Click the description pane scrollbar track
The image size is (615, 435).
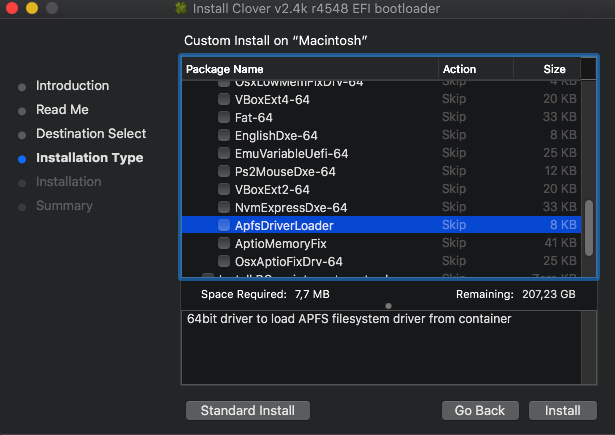(589, 348)
